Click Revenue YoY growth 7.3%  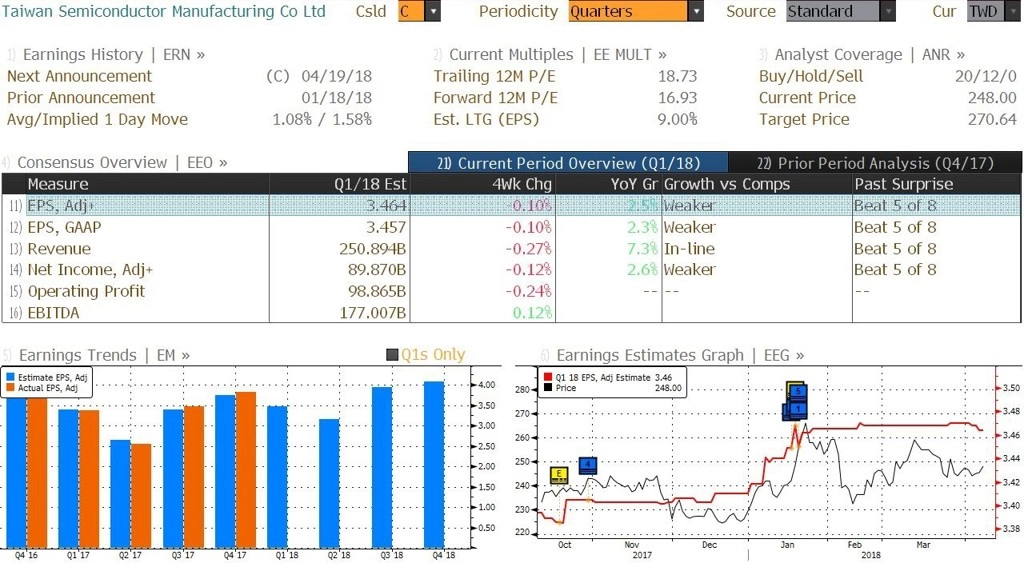tap(642, 249)
